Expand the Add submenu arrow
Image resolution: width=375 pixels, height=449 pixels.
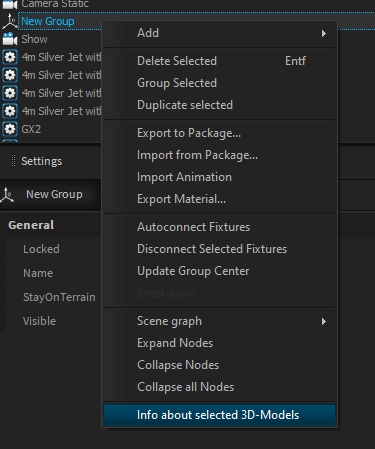click(x=324, y=33)
